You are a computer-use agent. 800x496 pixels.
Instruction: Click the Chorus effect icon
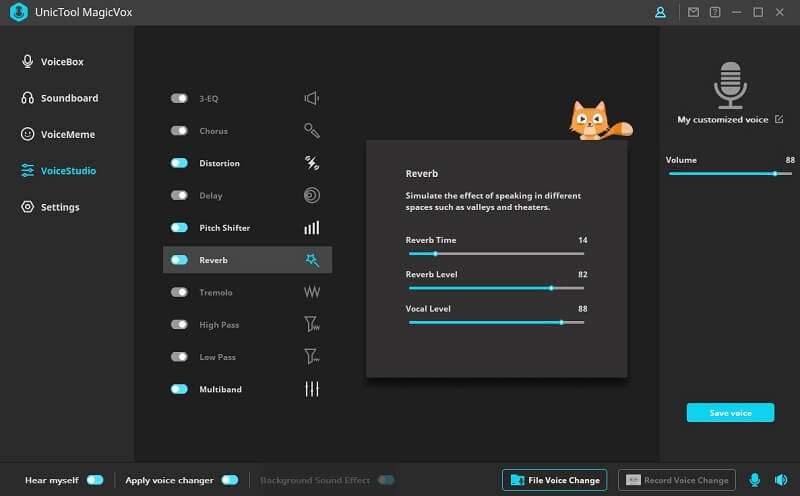coord(311,131)
